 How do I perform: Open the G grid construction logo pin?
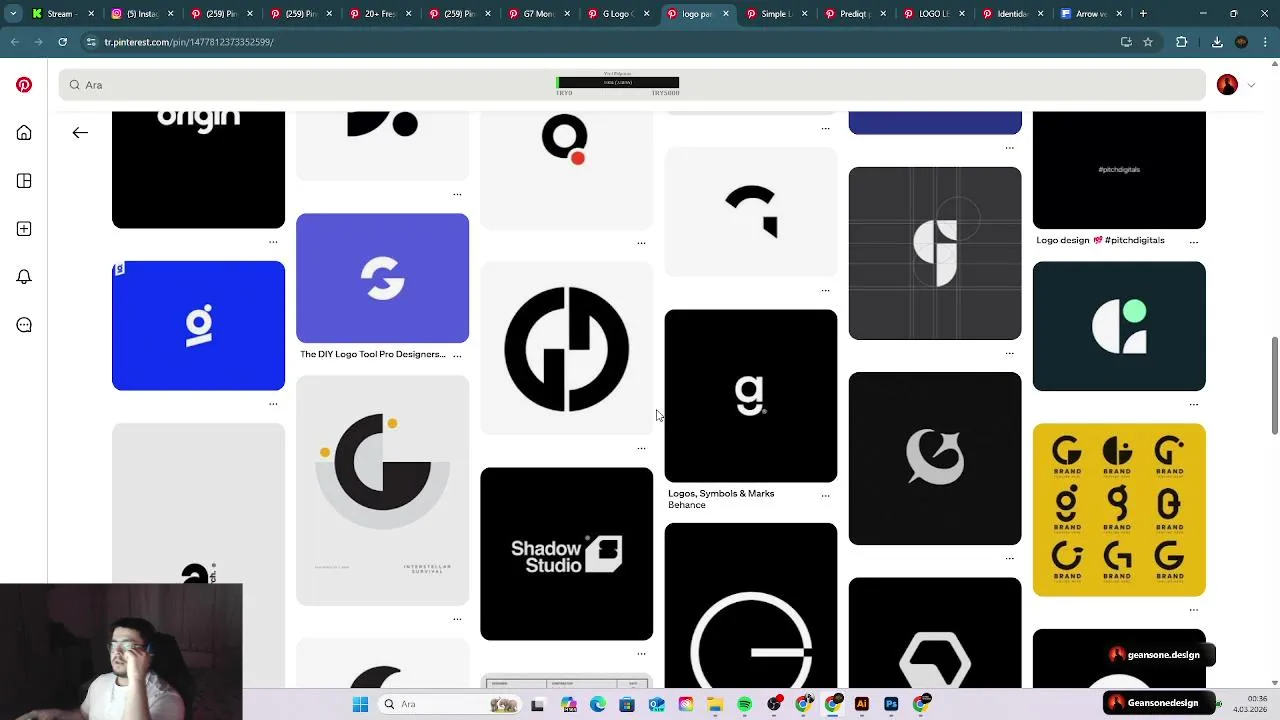coord(934,253)
